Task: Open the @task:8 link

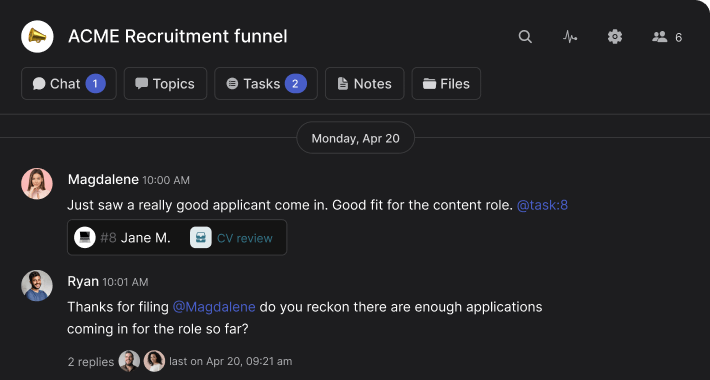Action: [x=542, y=205]
